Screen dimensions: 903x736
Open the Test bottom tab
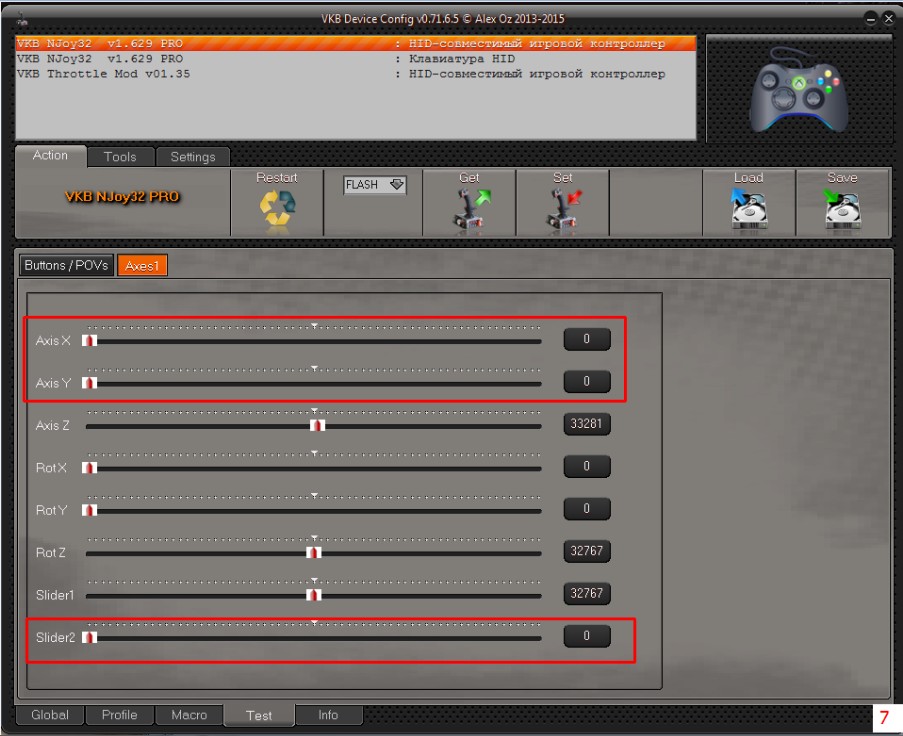(x=259, y=715)
